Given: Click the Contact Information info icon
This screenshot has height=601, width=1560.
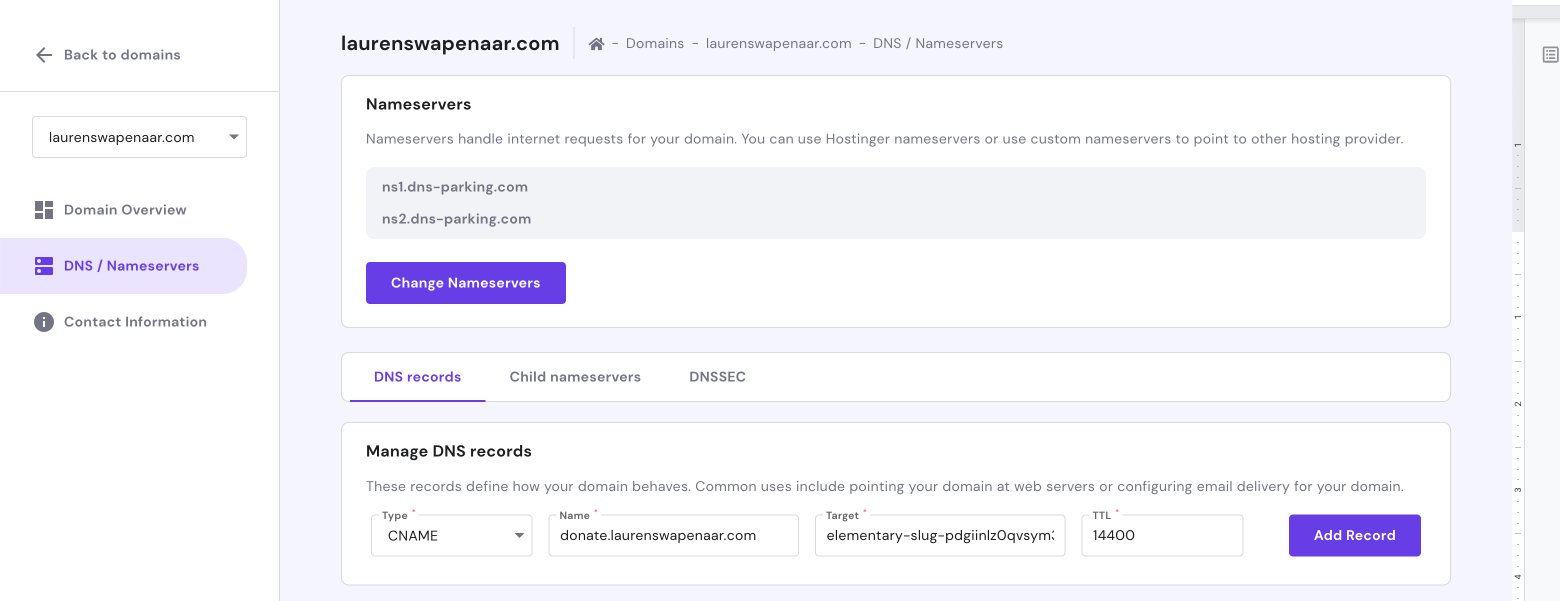Looking at the screenshot, I should [x=44, y=321].
